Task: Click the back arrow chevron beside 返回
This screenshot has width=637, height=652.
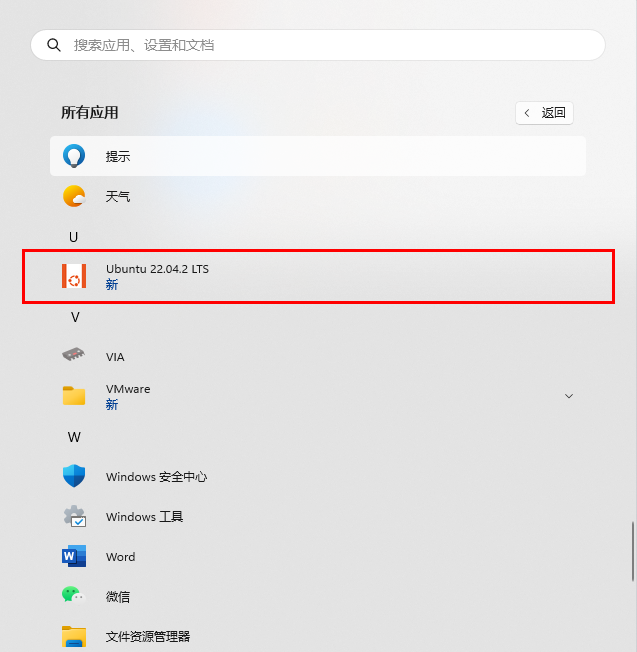Action: [527, 113]
